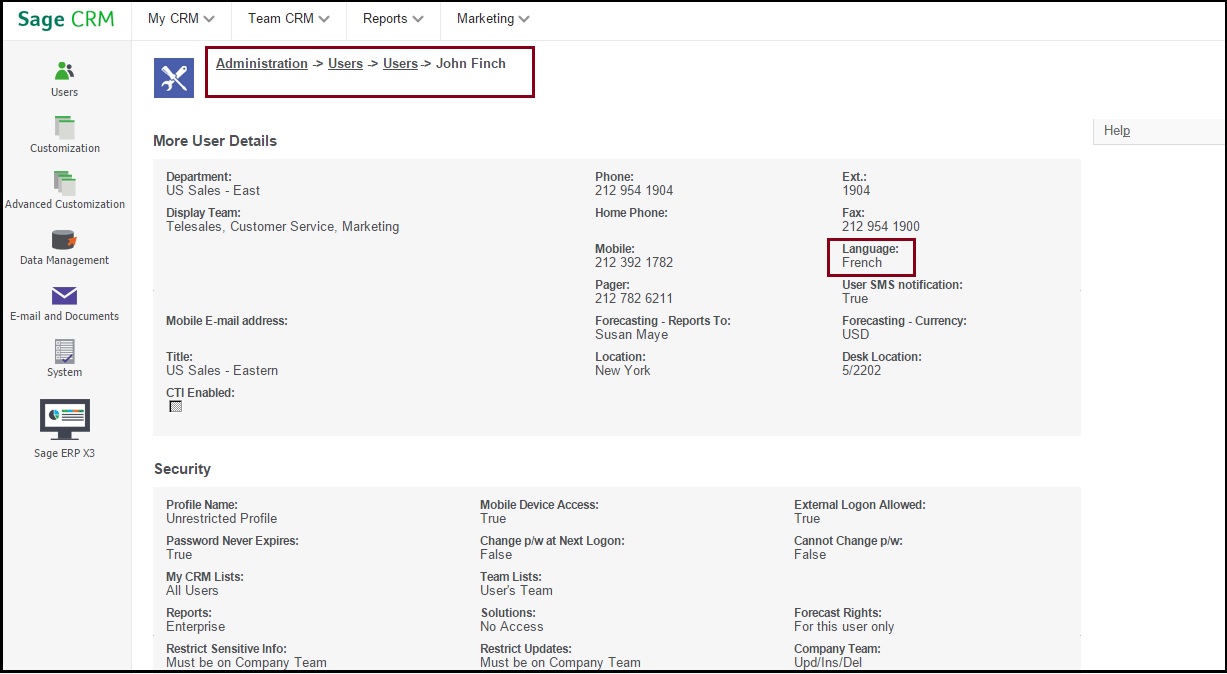Click the administration tools wrench icon
1227x674 pixels.
pos(174,78)
